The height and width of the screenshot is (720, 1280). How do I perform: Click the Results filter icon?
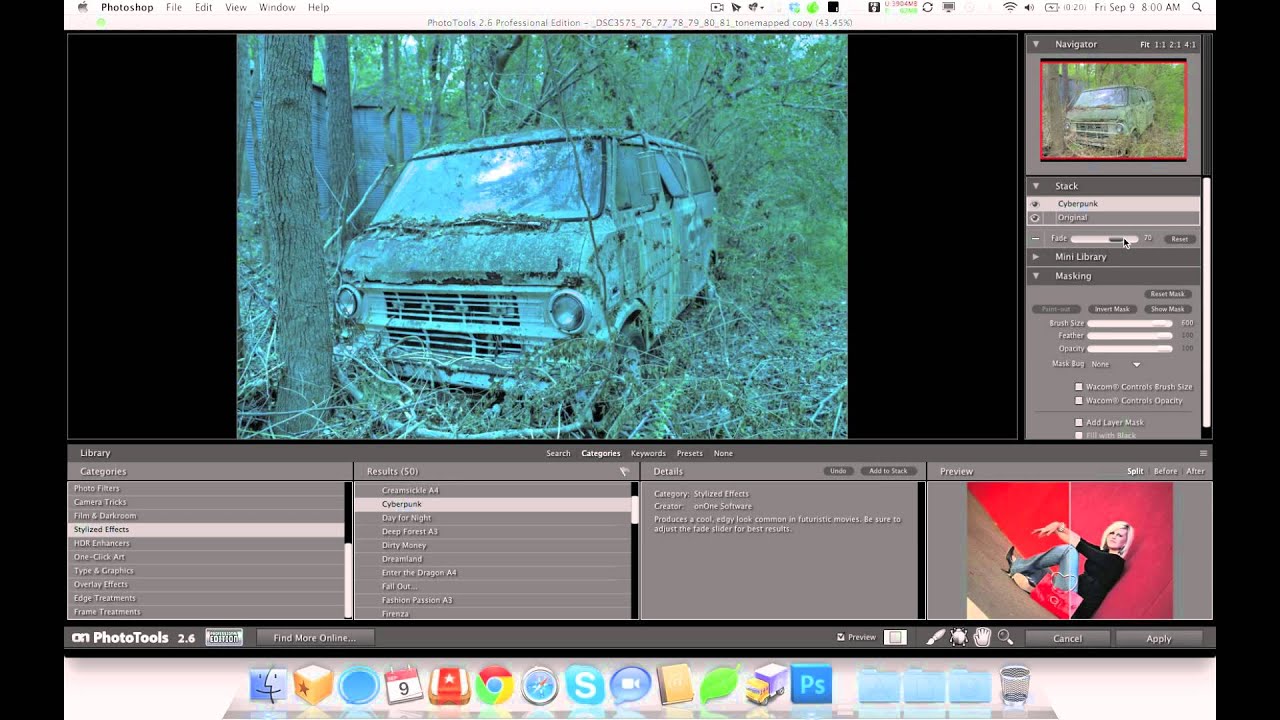pos(624,471)
